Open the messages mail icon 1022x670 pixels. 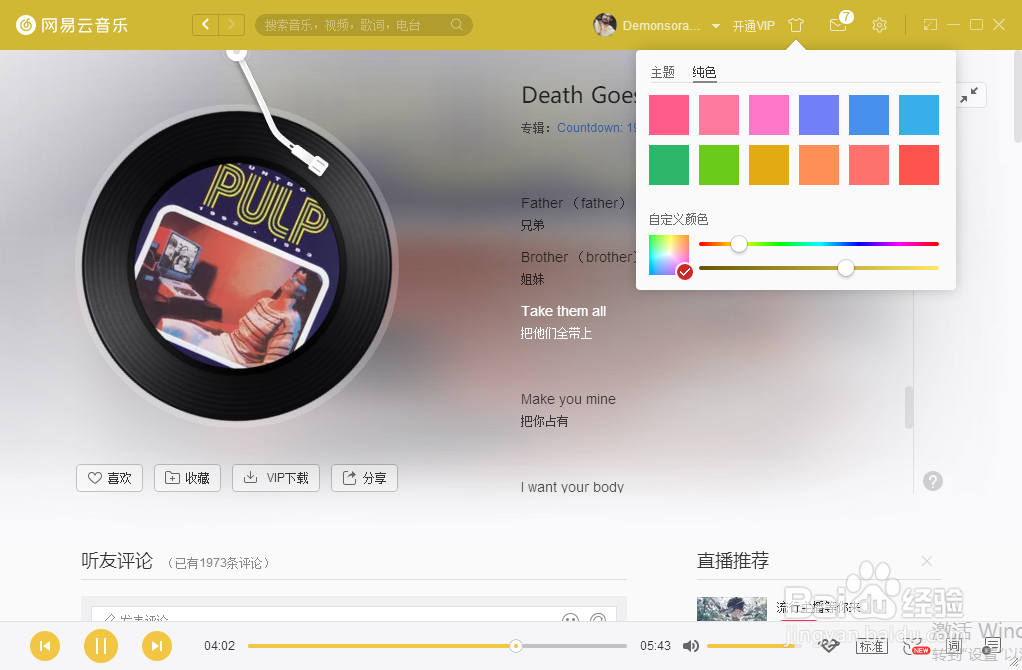pos(838,25)
